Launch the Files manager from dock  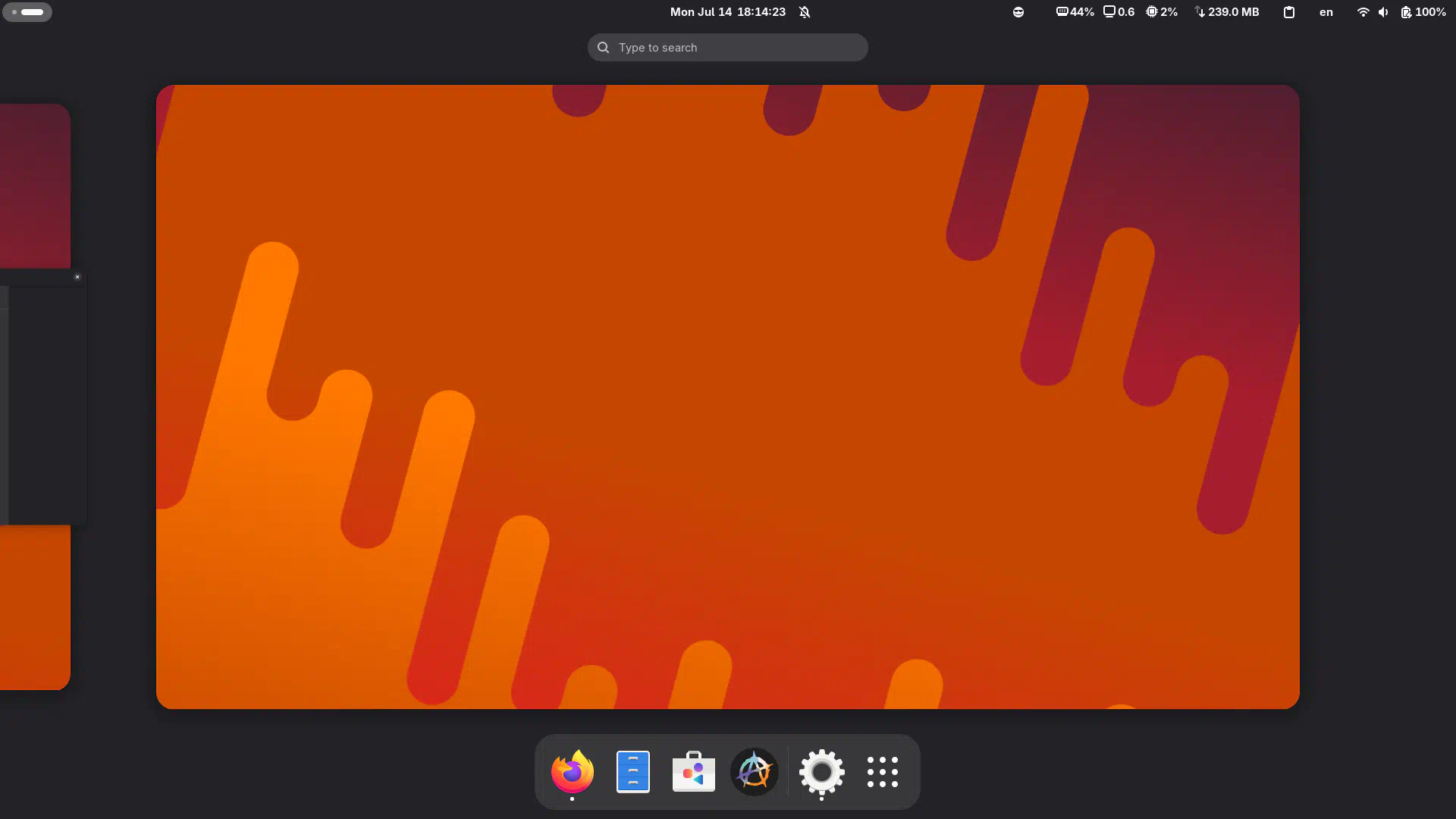tap(632, 772)
